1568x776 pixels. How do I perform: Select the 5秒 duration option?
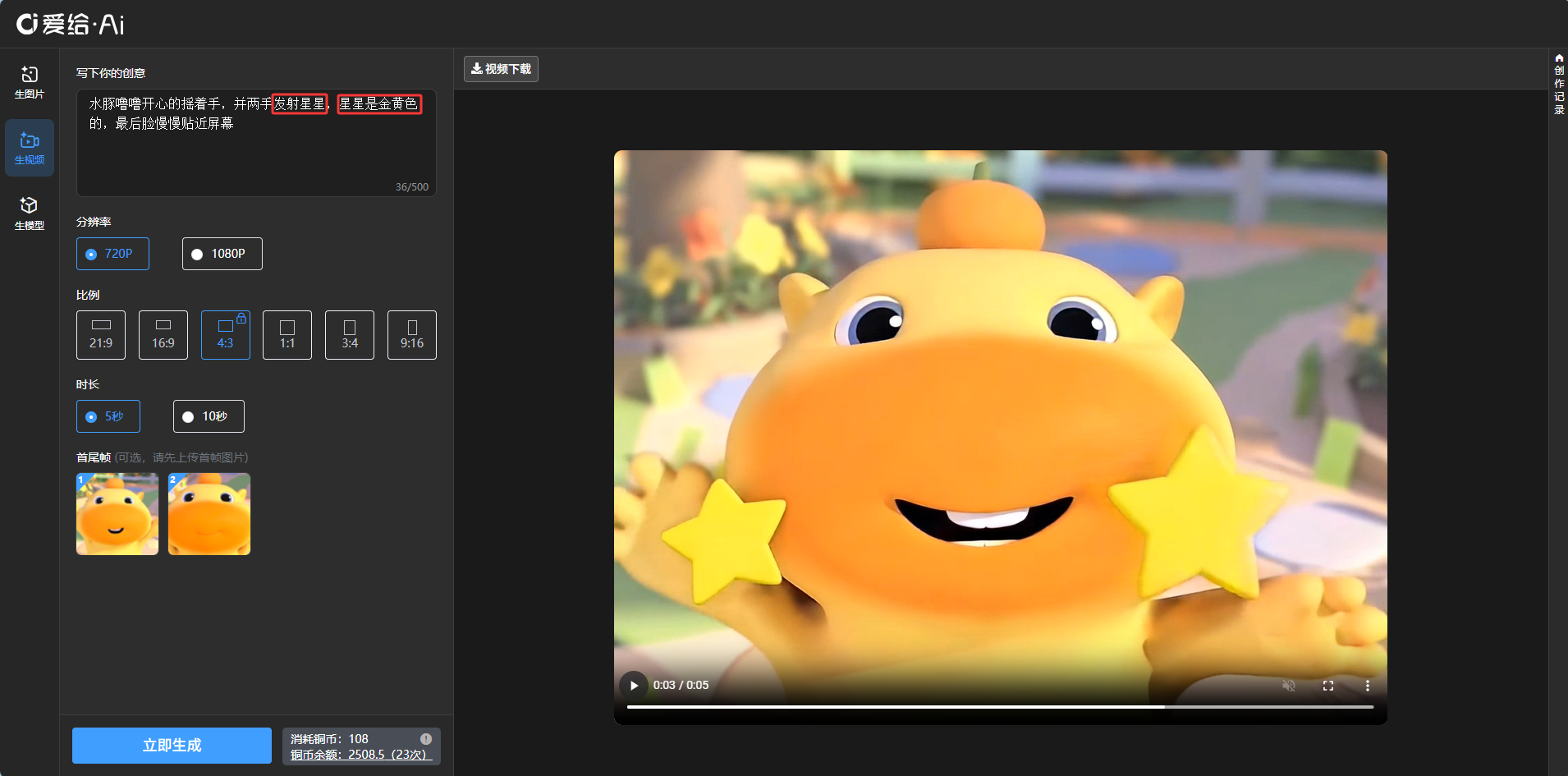point(108,416)
